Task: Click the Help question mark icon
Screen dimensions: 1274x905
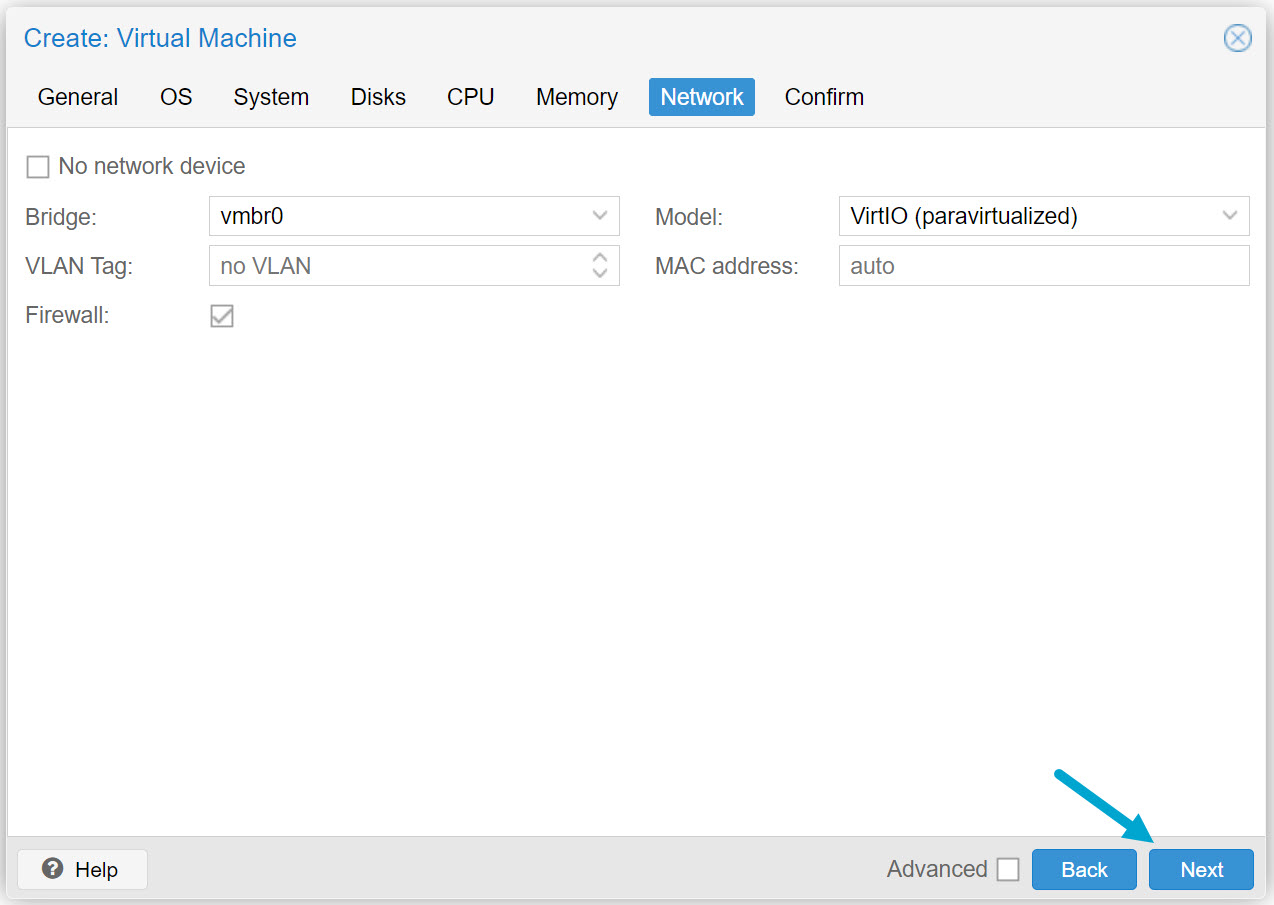Action: coord(51,868)
